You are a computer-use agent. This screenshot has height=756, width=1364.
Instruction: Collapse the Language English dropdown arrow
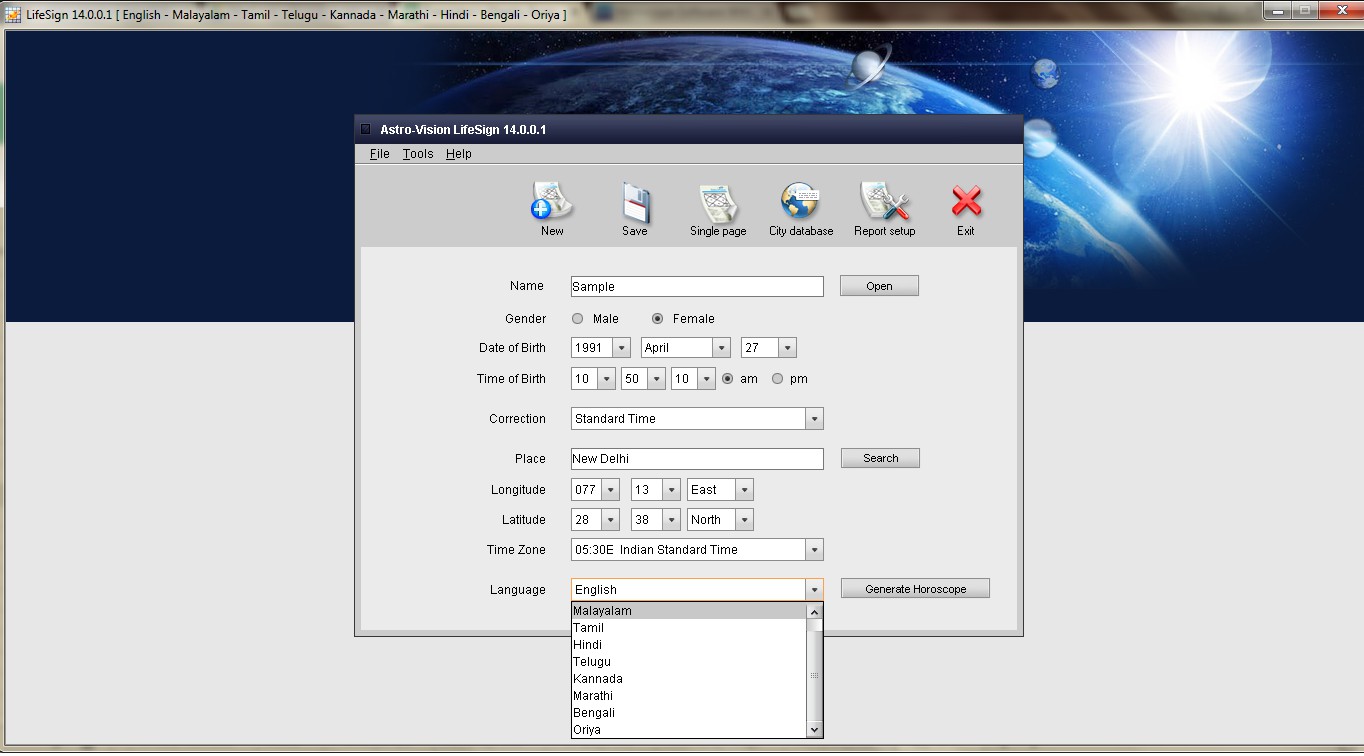(814, 590)
